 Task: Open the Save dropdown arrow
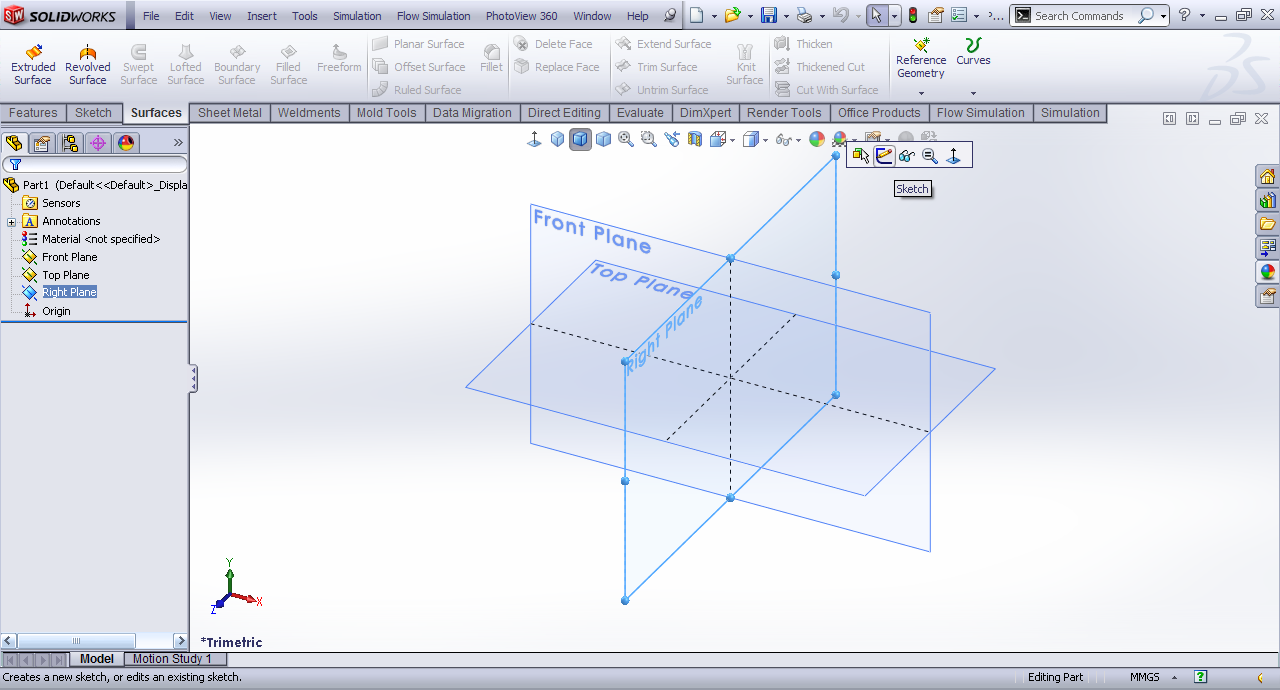[784, 16]
